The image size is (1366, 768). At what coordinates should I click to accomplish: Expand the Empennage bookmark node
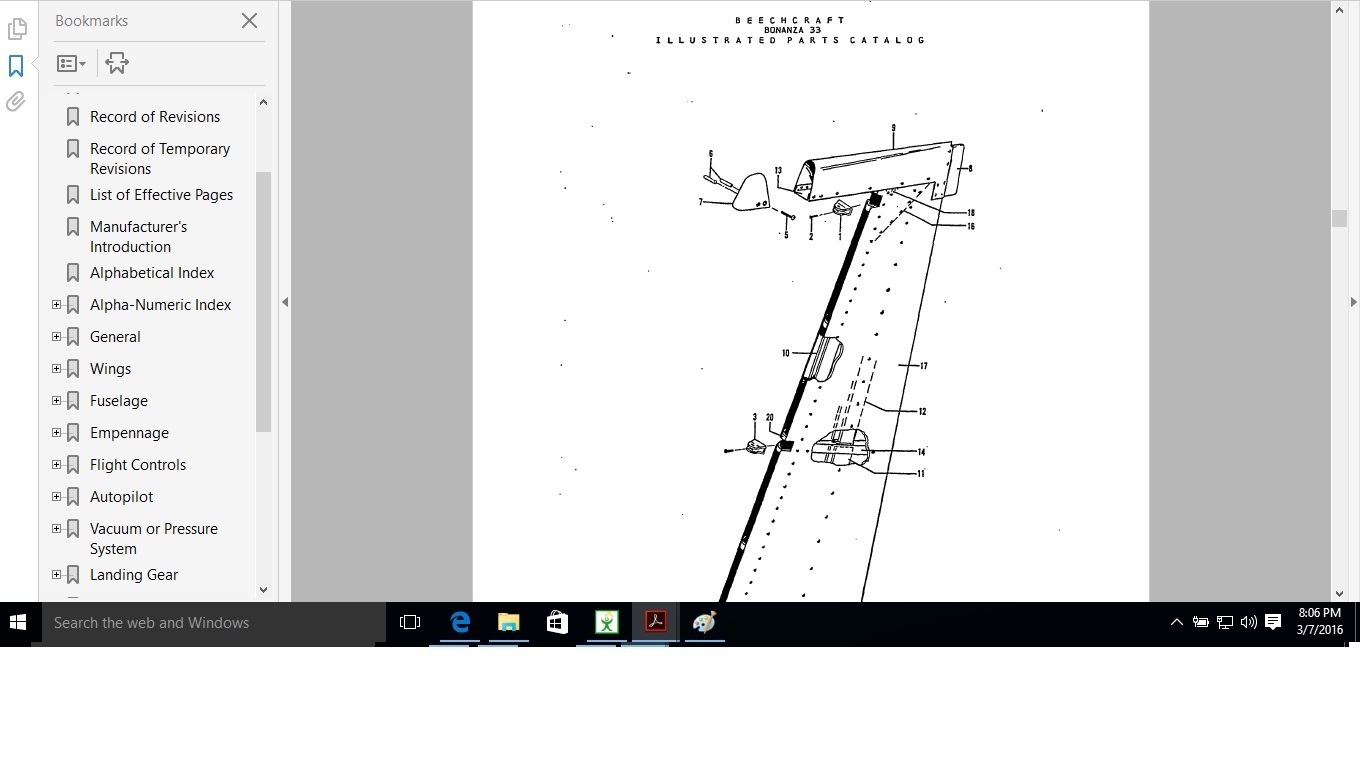57,433
